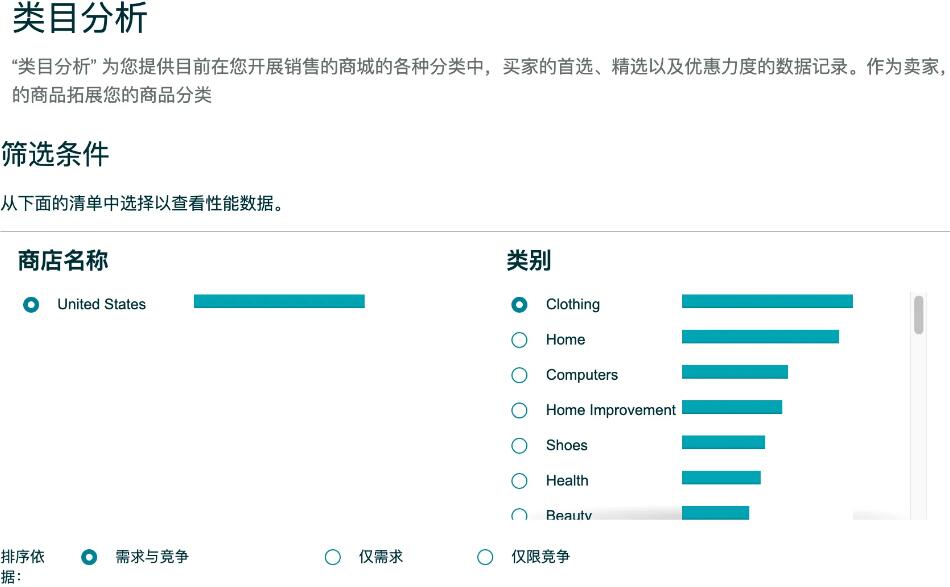Click the Home category bar
950x587 pixels.
point(760,336)
